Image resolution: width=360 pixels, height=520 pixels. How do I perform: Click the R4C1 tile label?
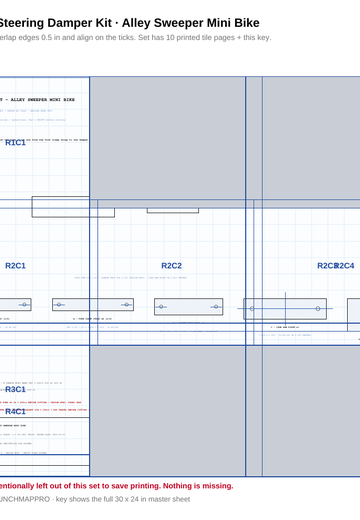(15, 412)
